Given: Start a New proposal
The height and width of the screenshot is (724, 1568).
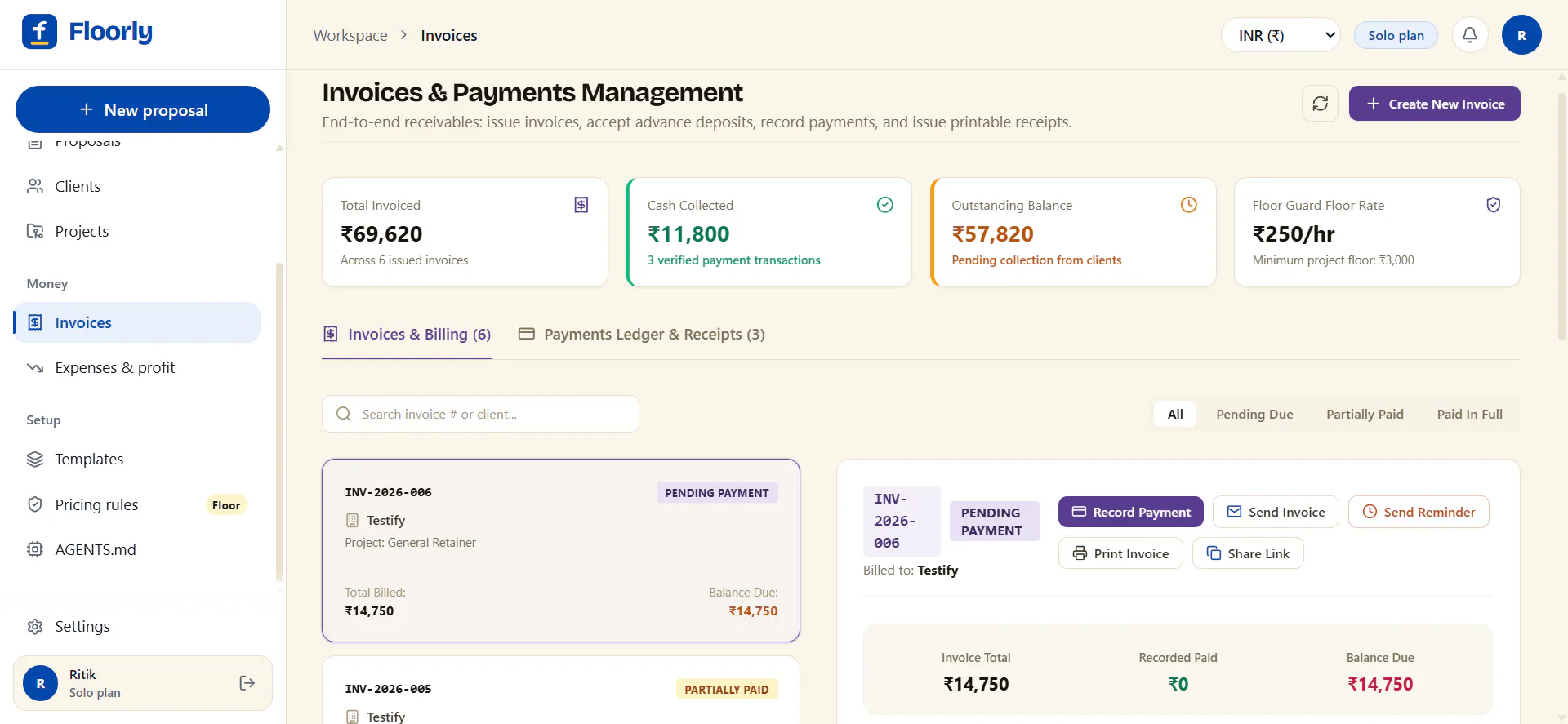Looking at the screenshot, I should 143,109.
